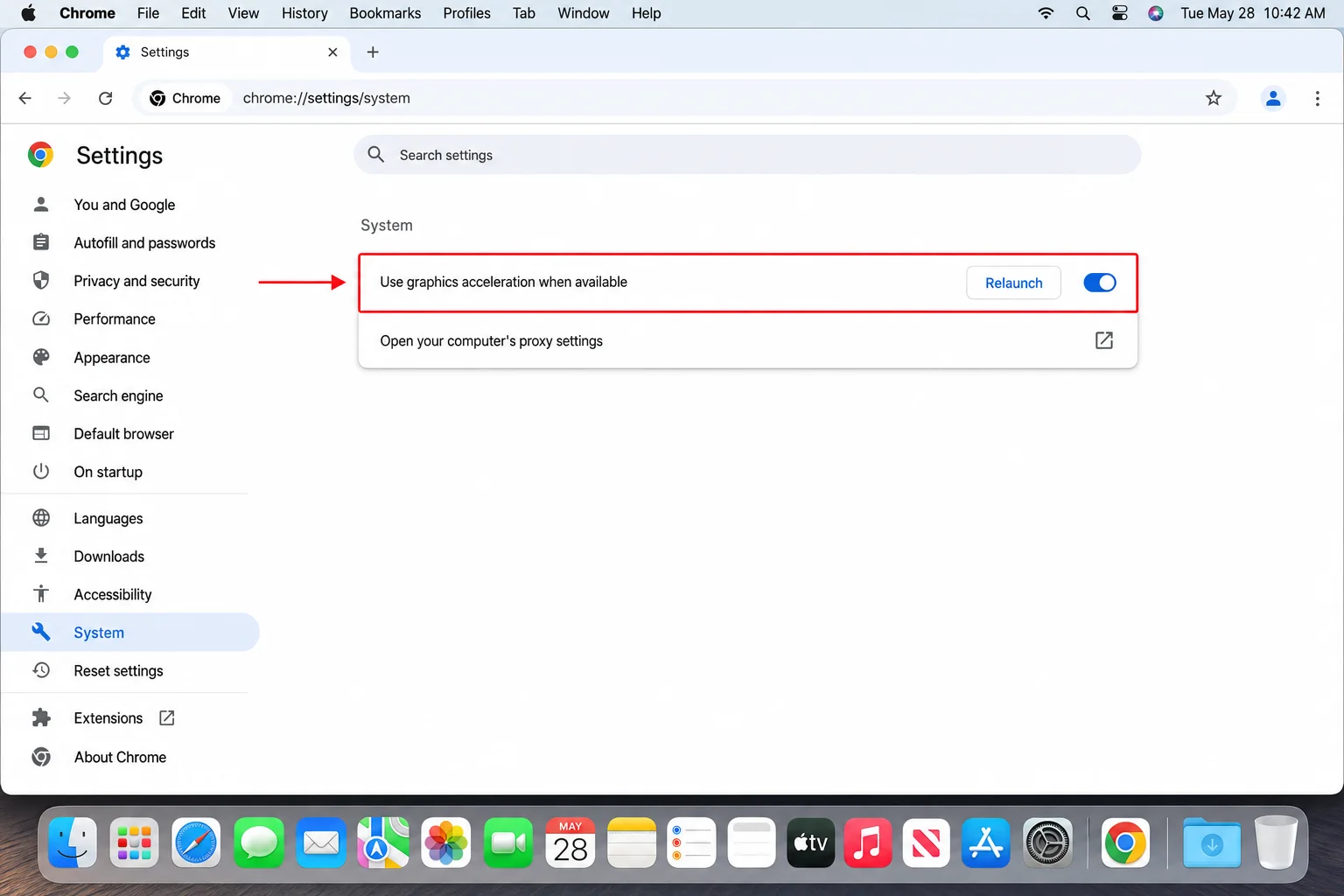Close the Settings tab
Viewport: 1344px width, 896px height.
(332, 52)
